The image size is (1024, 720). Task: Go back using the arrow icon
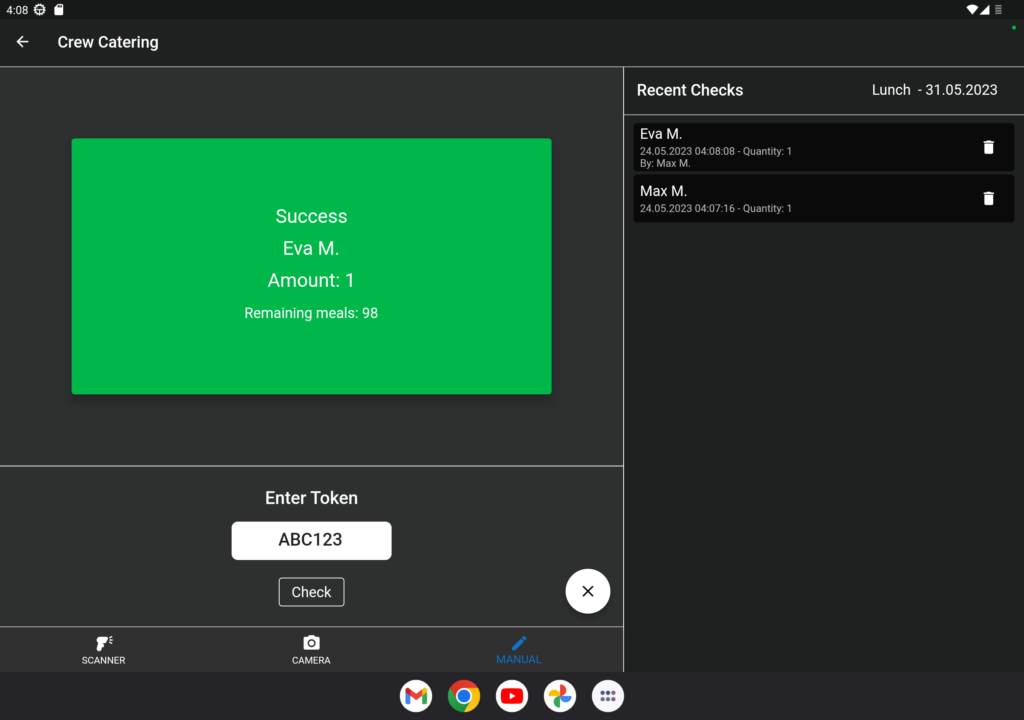coord(22,42)
